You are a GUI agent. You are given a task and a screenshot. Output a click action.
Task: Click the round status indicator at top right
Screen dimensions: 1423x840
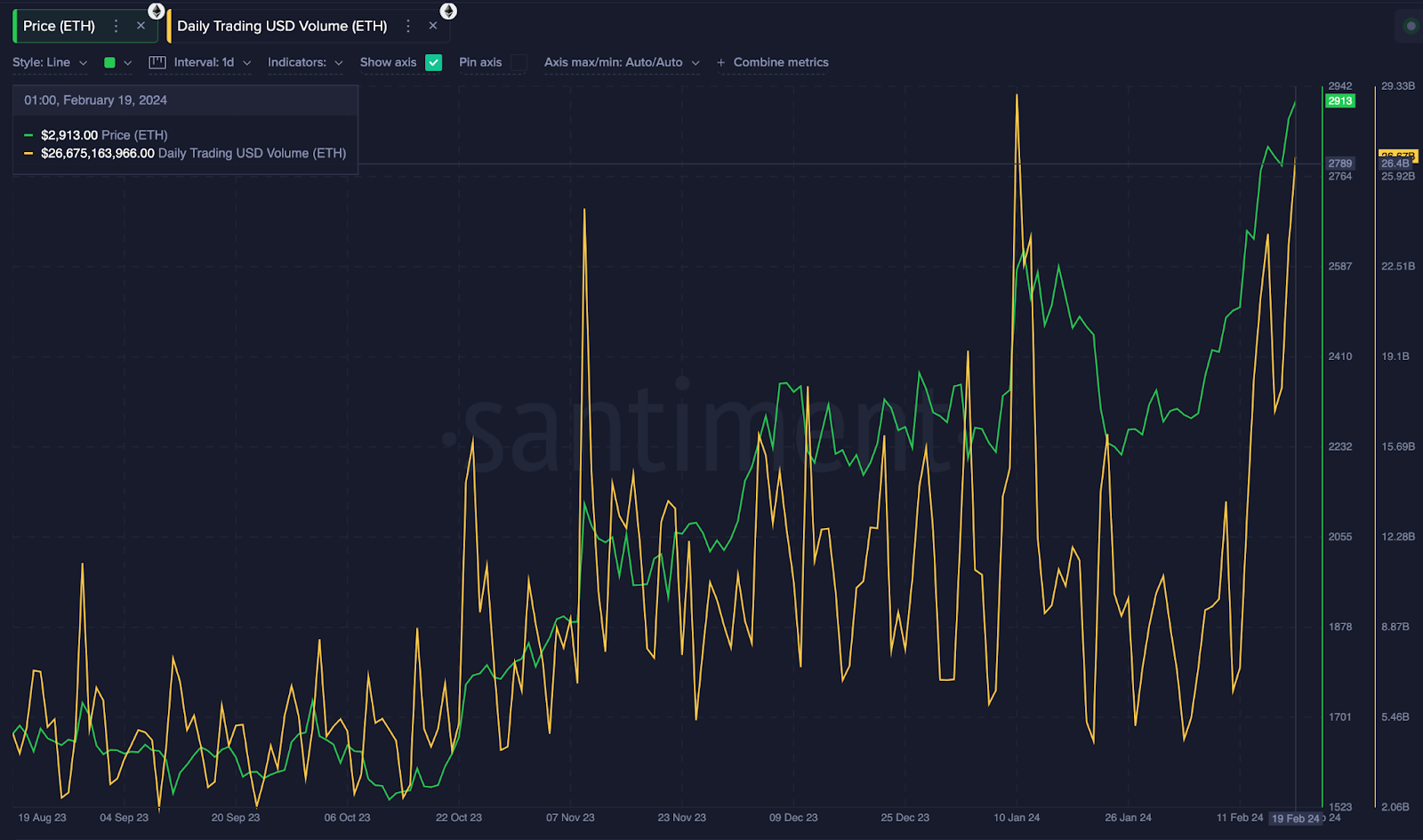(1410, 26)
